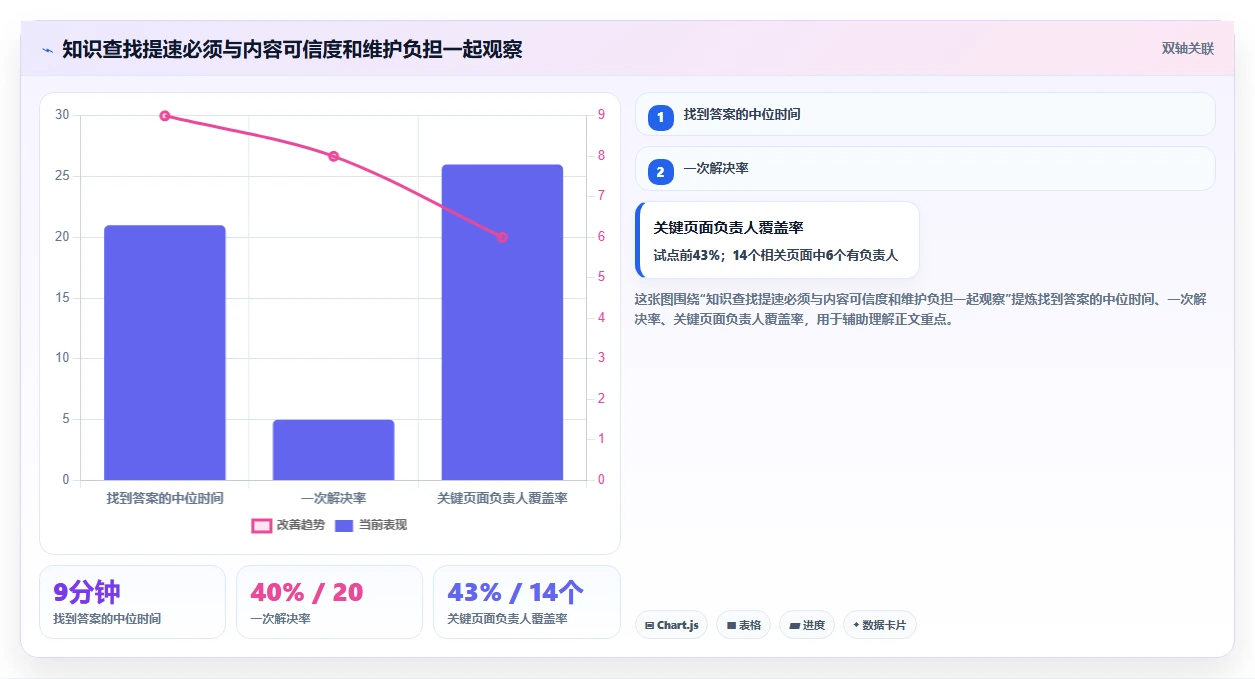Image resolution: width=1255 pixels, height=679 pixels.
Task: Click x-axis label 找到答案的中位时间
Action: 165,498
